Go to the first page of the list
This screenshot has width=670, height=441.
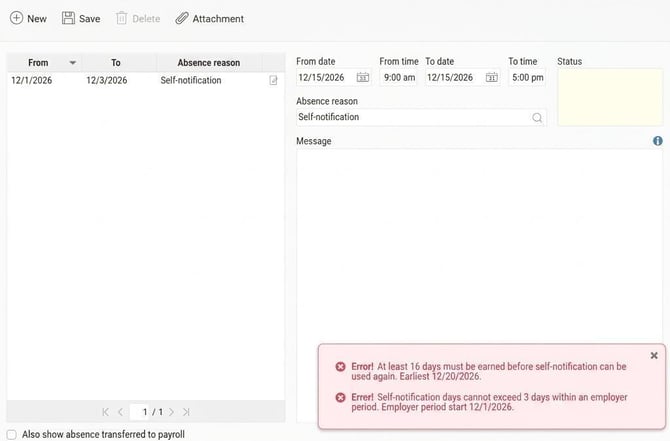106,412
